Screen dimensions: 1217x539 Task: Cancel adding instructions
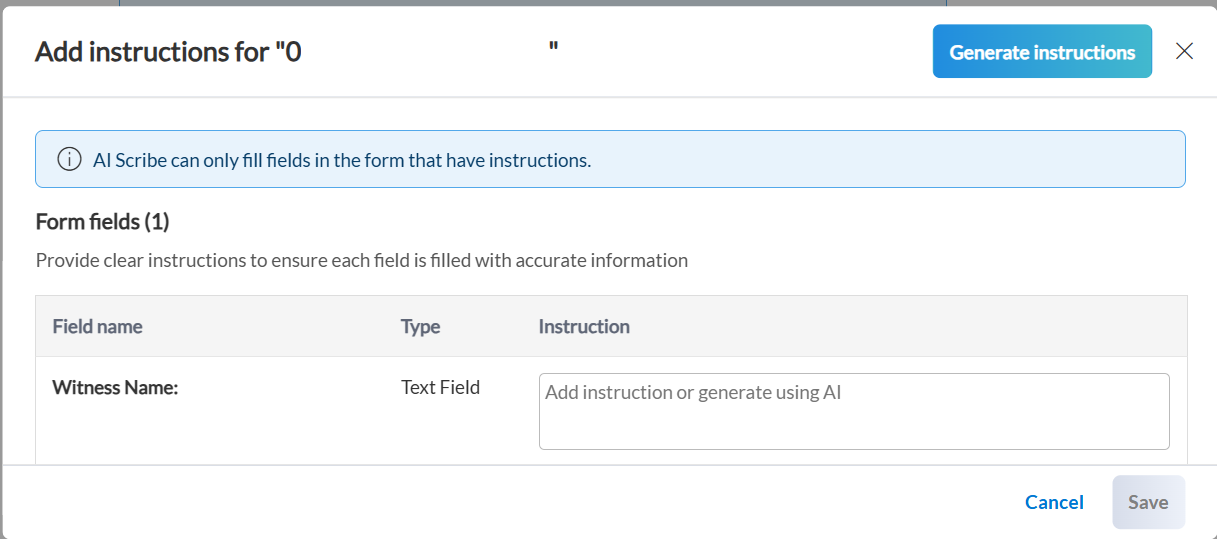pyautogui.click(x=1054, y=502)
